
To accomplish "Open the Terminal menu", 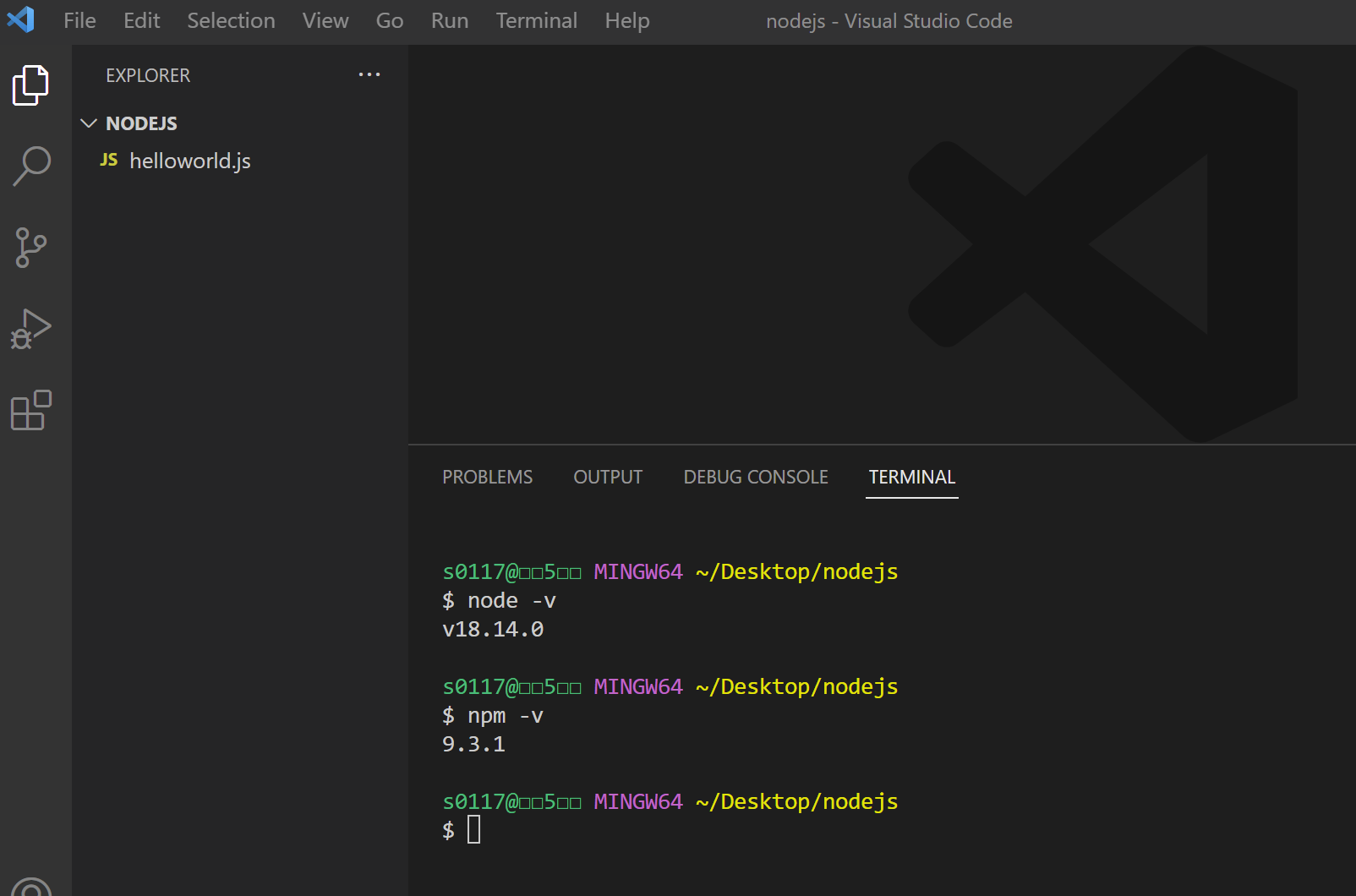I will pyautogui.click(x=537, y=20).
